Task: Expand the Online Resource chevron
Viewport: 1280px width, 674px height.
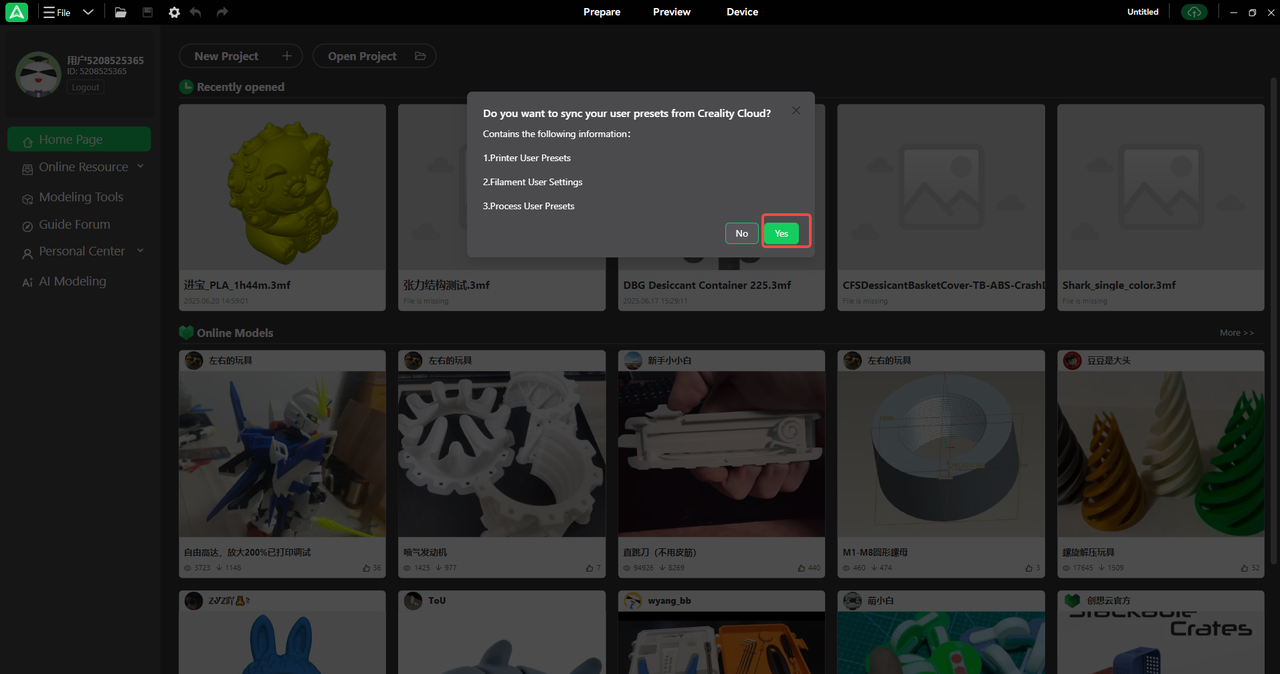Action: [x=140, y=166]
